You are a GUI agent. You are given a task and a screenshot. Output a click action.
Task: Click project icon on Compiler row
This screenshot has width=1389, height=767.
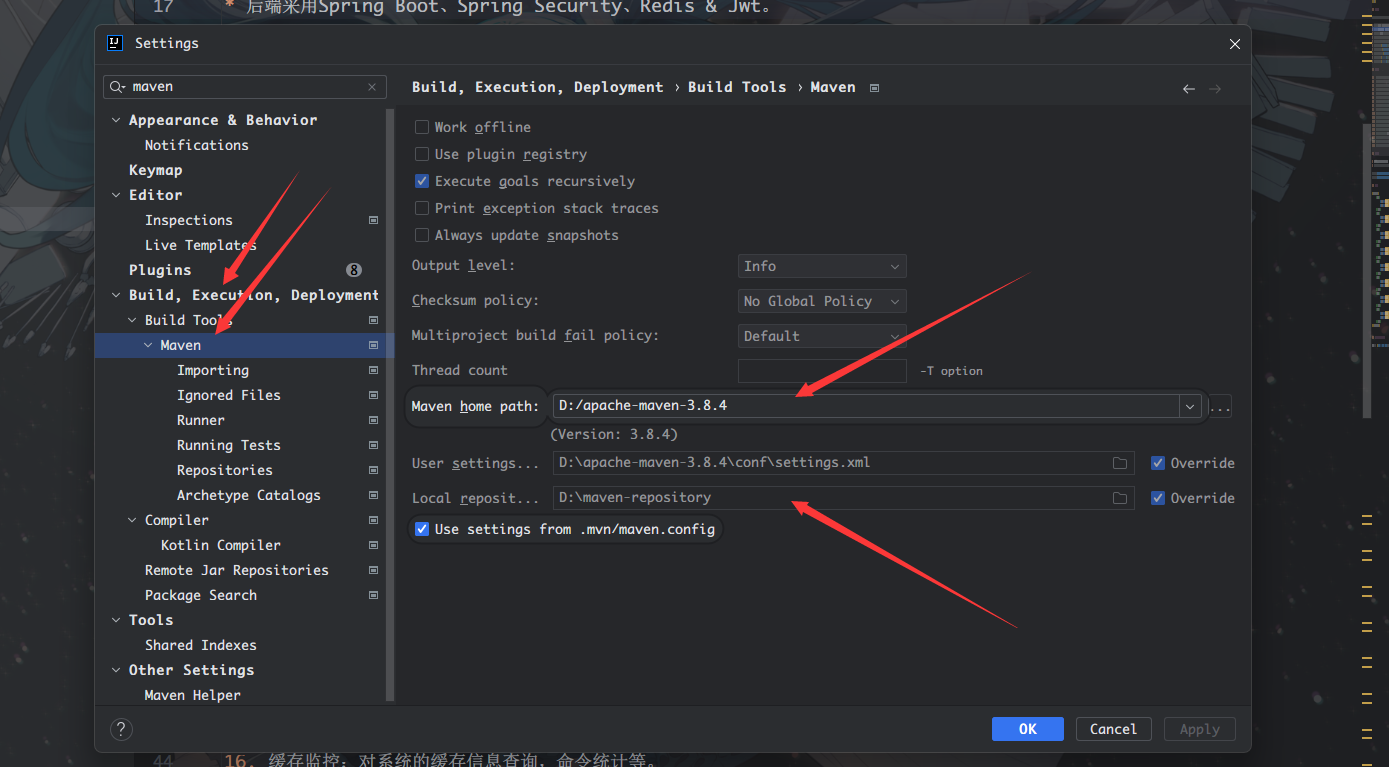tap(373, 520)
